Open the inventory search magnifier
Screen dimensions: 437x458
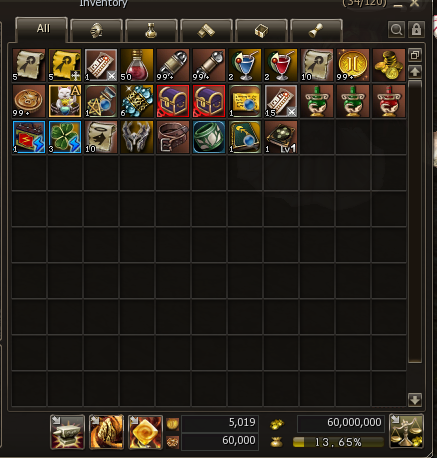pyautogui.click(x=397, y=30)
